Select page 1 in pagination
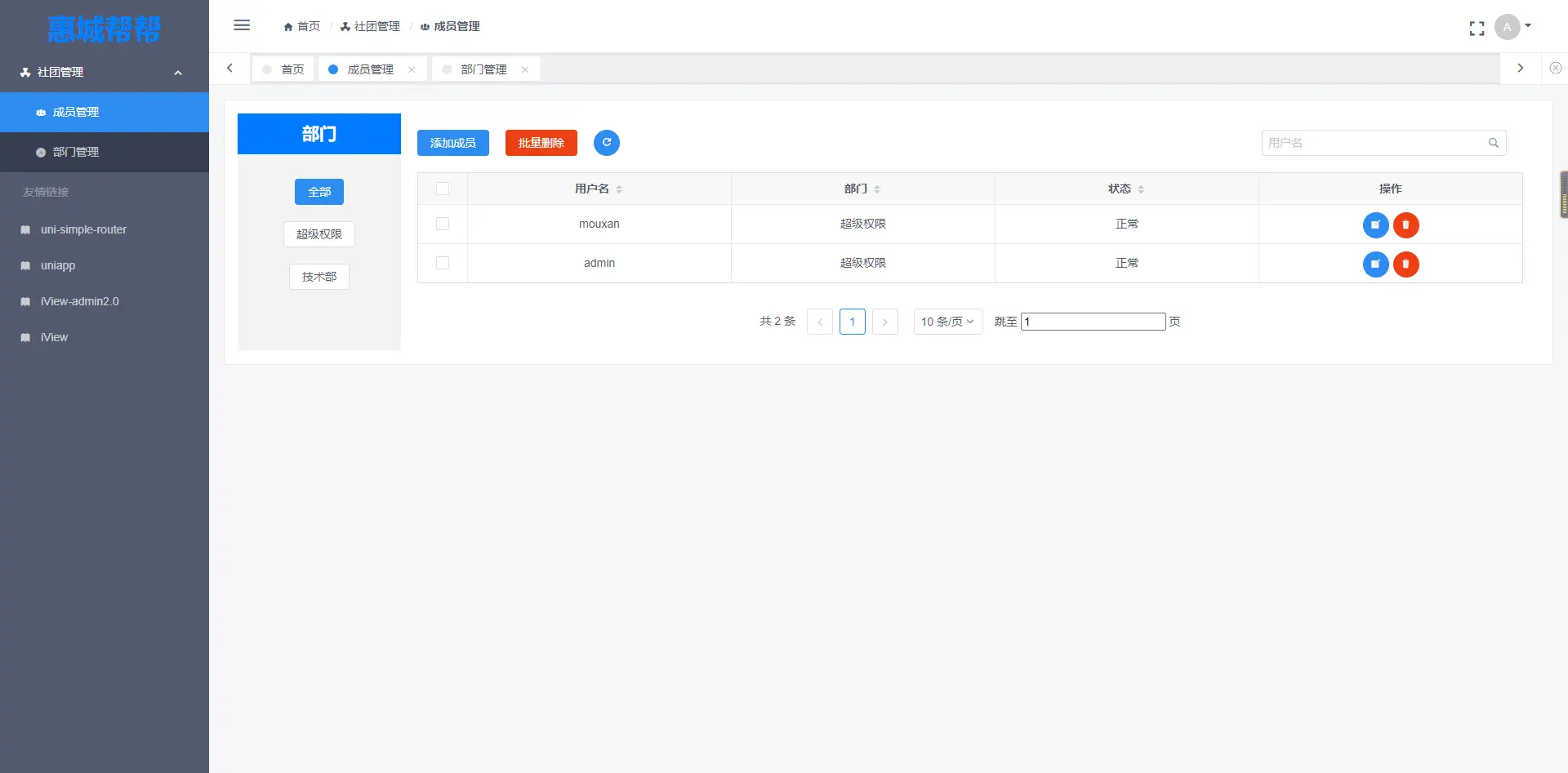This screenshot has width=1568, height=773. point(853,322)
